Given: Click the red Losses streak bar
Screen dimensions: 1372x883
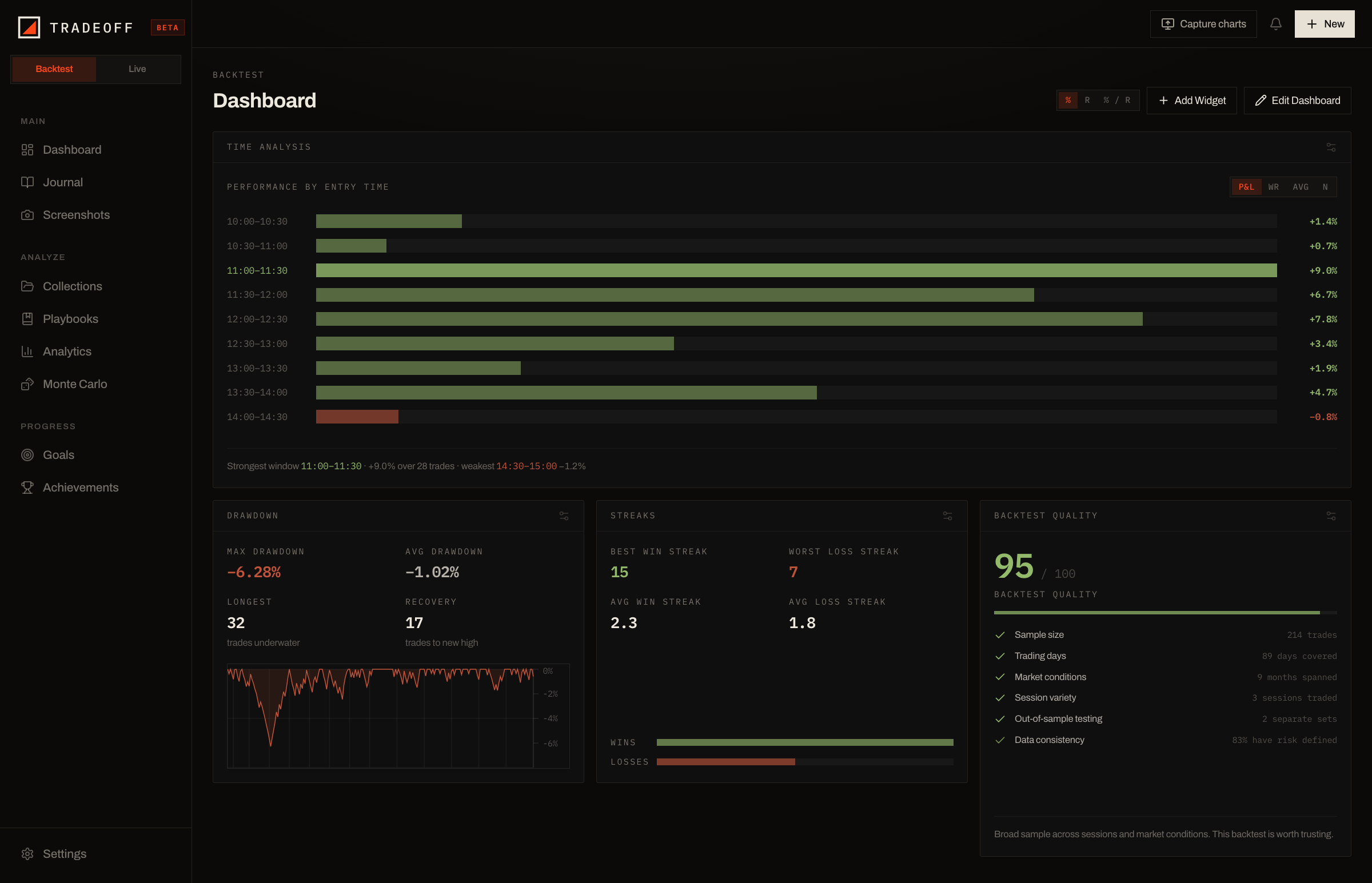Looking at the screenshot, I should tap(725, 762).
